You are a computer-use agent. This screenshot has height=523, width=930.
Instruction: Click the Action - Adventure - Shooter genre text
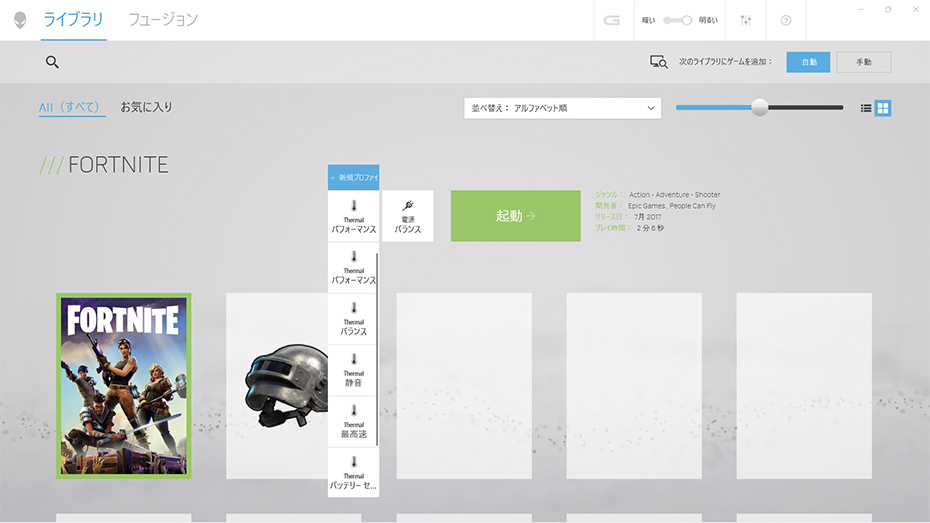click(674, 194)
